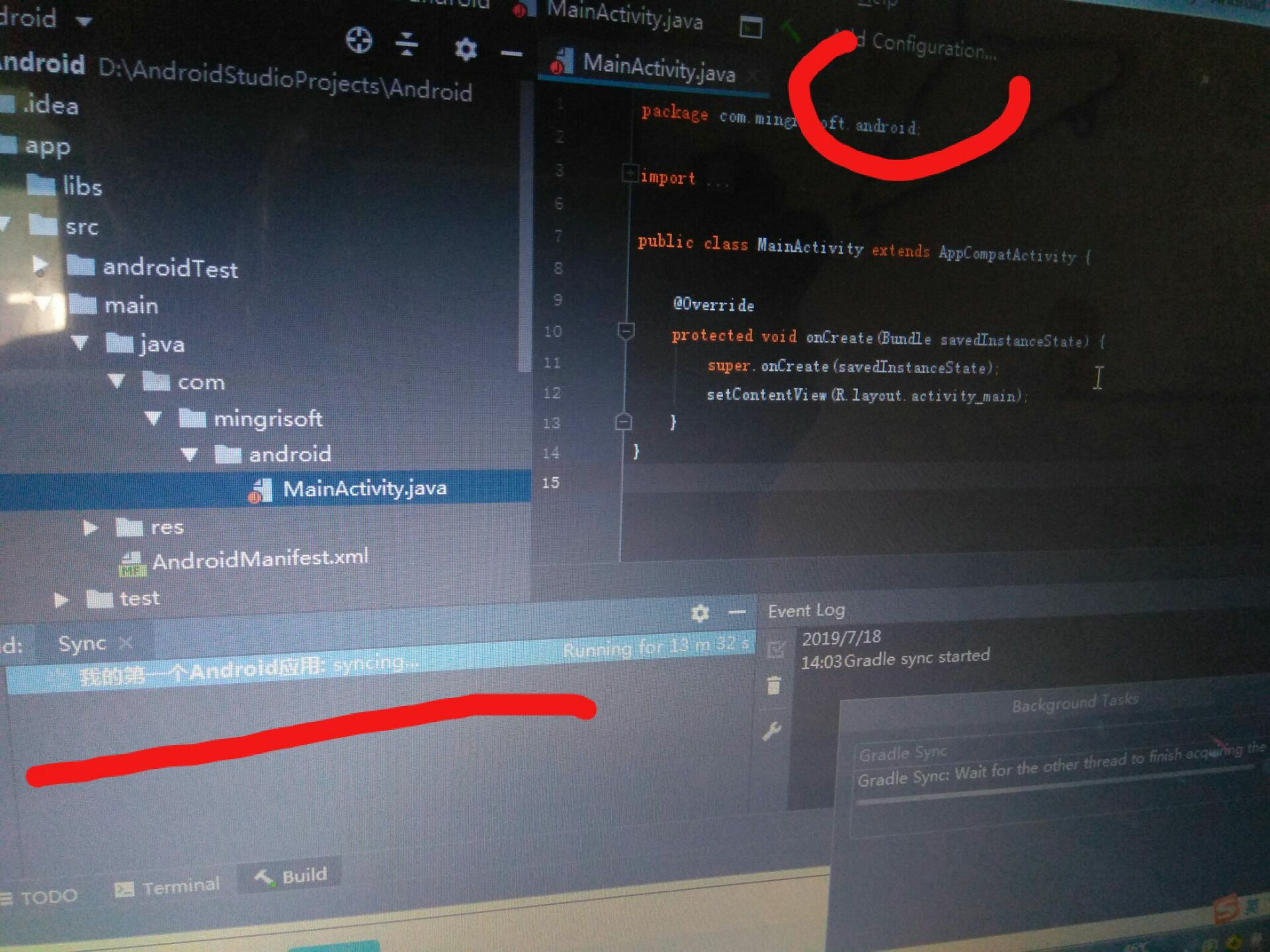Screen dimensions: 1270x952
Task: Collapse the android package arrow
Action: pyautogui.click(x=189, y=454)
